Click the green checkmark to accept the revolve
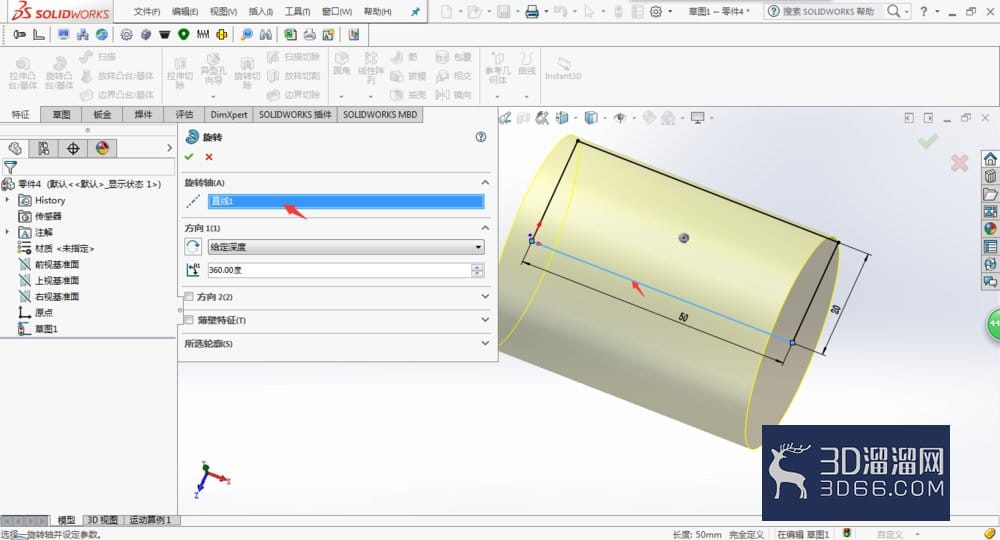 click(189, 156)
